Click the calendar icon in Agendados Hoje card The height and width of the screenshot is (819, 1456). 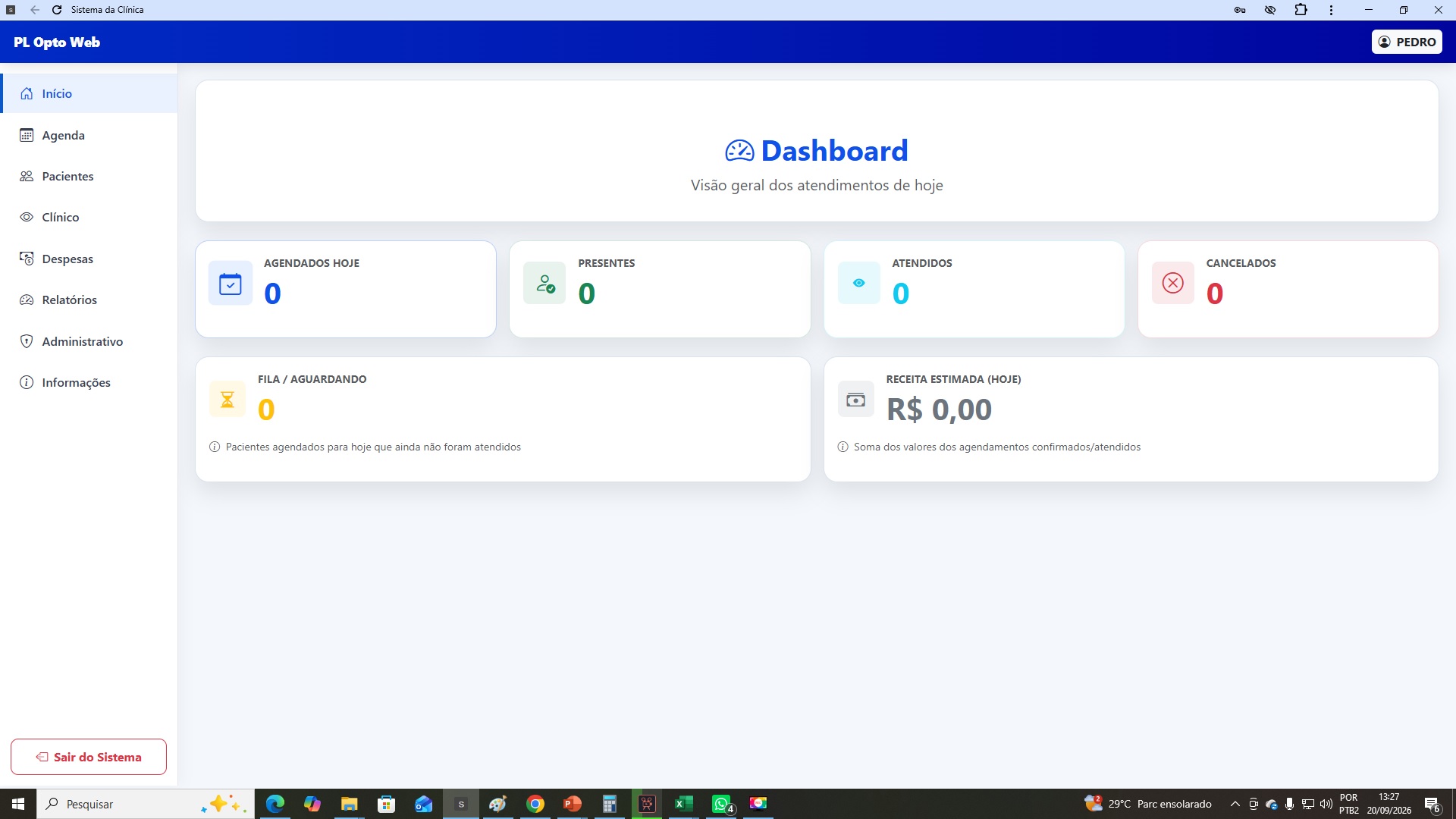[231, 284]
